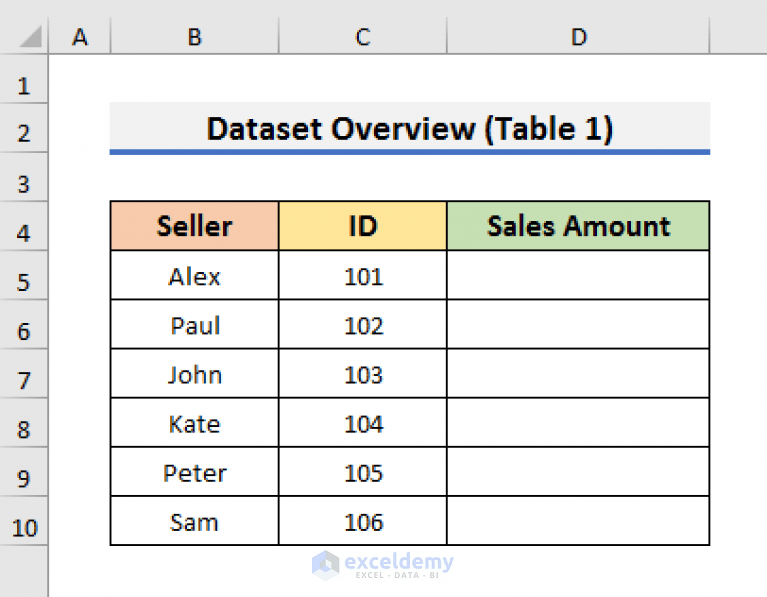Viewport: 767px width, 597px height.
Task: Select column A header
Action: pos(80,36)
